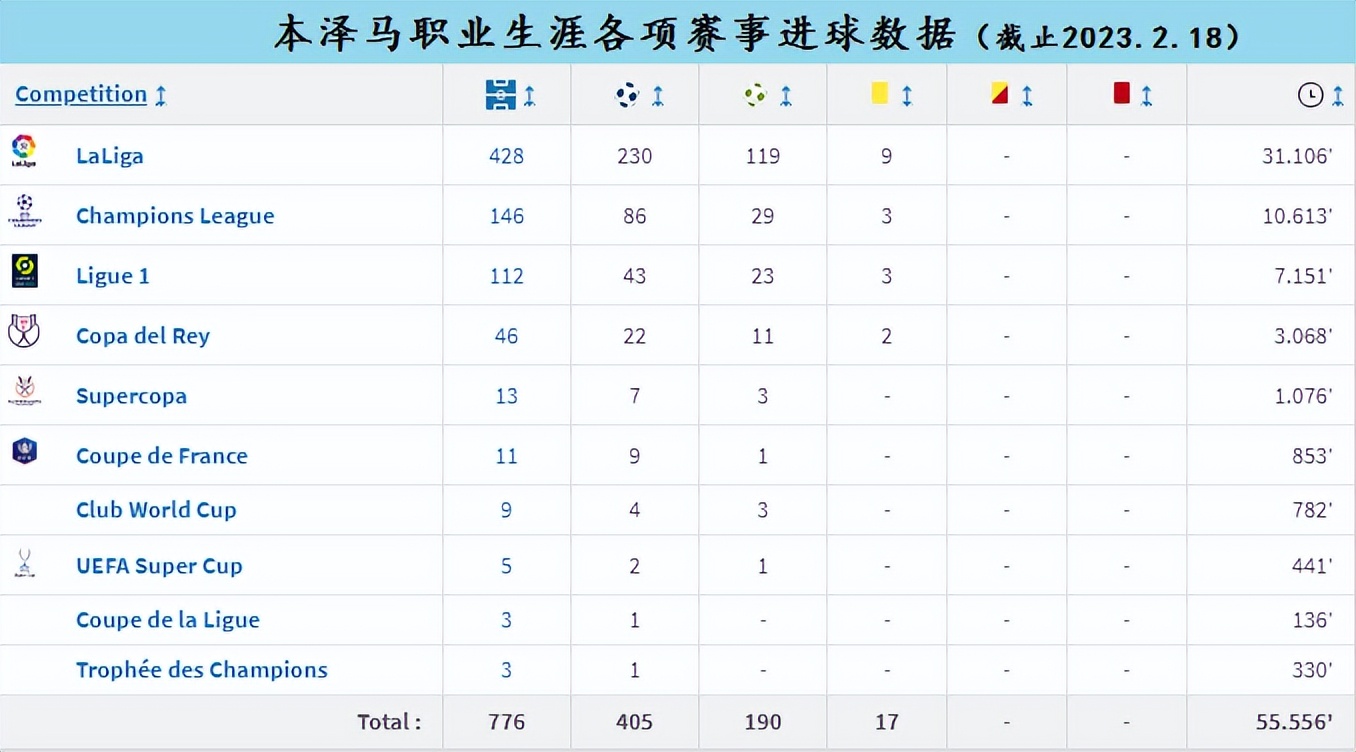Screen dimensions: 1356x752
Task: Click the second-yellow card icon header
Action: [1000, 93]
